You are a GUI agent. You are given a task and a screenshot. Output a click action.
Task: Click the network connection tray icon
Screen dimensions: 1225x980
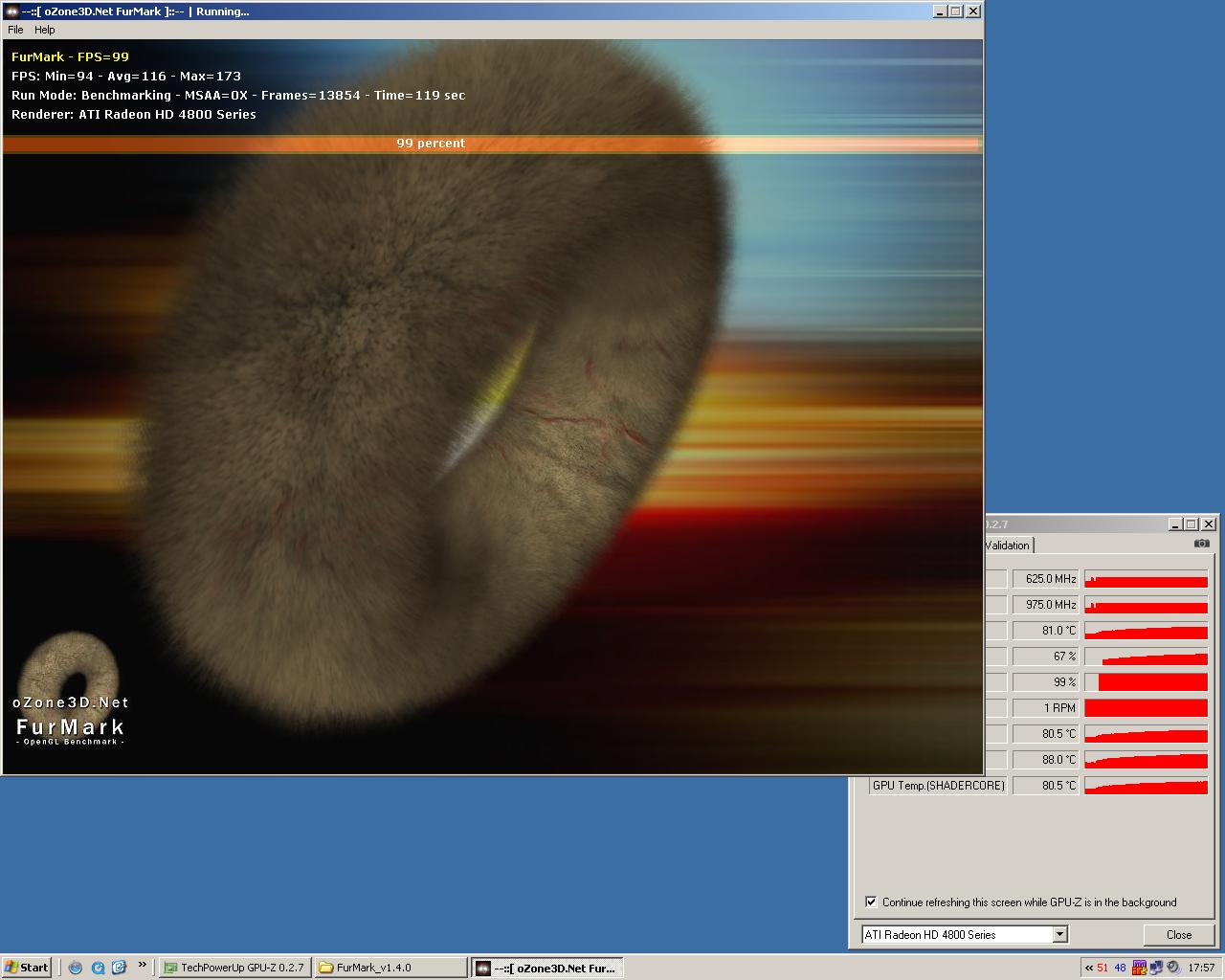1156,968
